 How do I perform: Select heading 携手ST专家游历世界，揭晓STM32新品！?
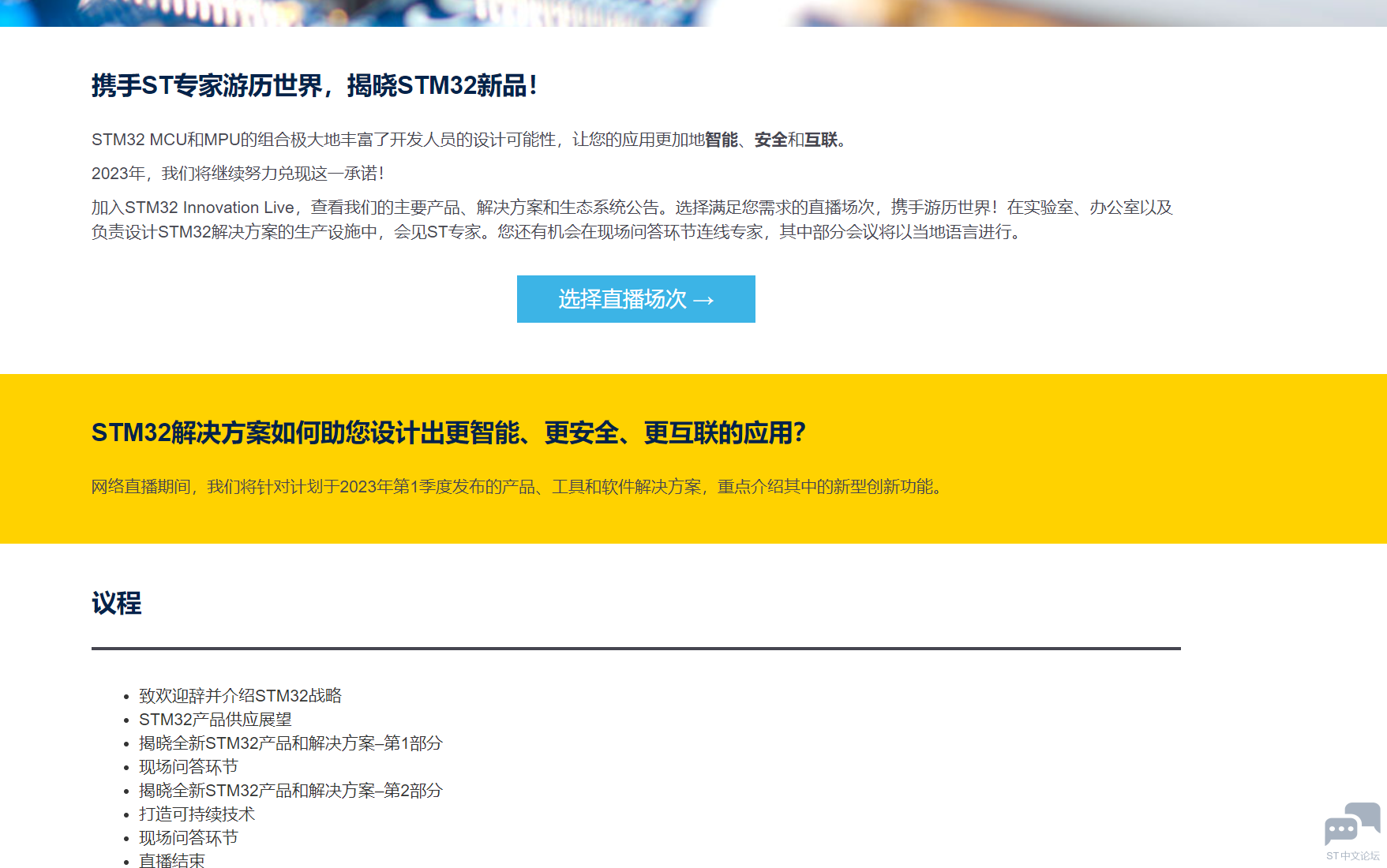pyautogui.click(x=315, y=85)
